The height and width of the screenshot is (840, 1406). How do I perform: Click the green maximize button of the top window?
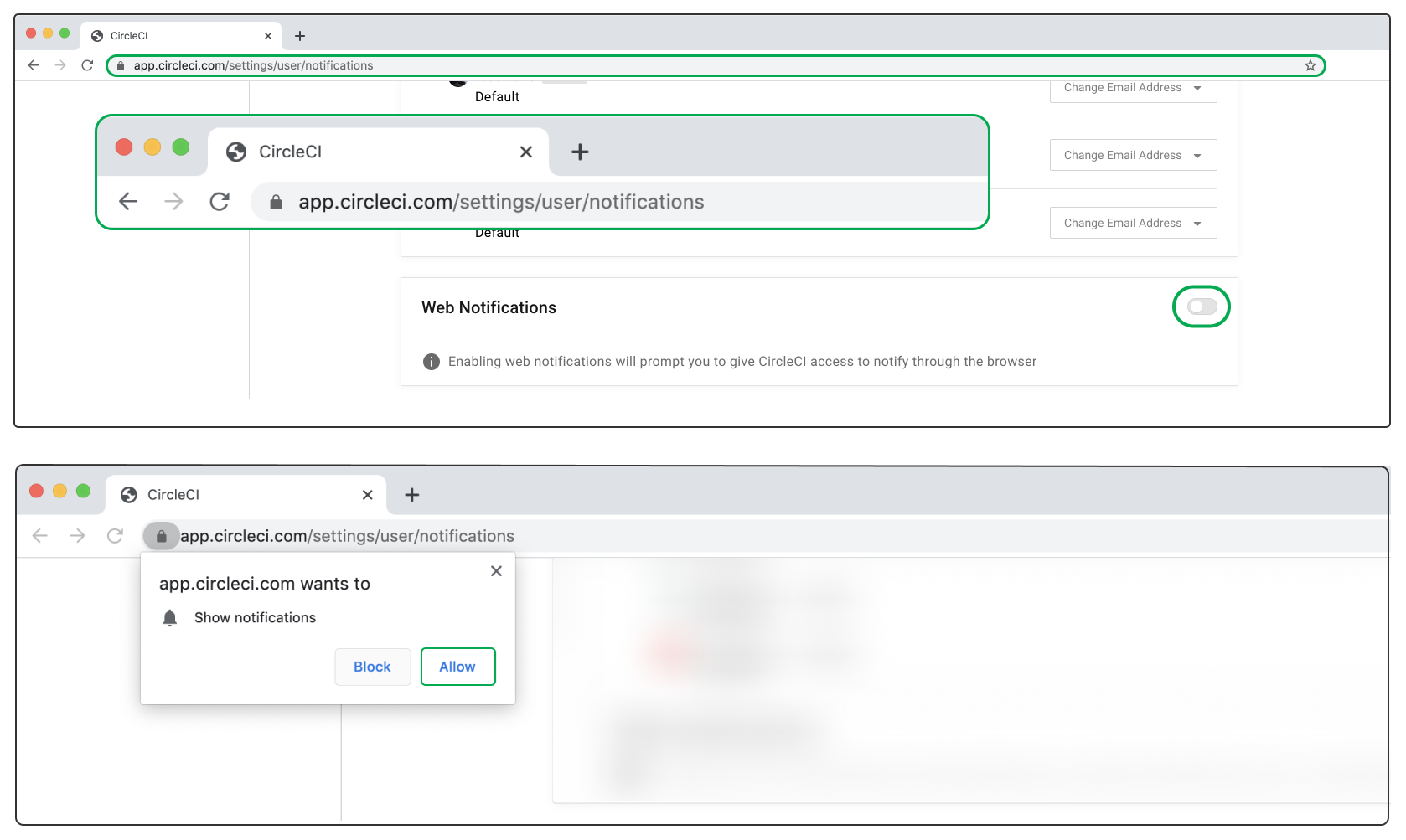coord(65,33)
